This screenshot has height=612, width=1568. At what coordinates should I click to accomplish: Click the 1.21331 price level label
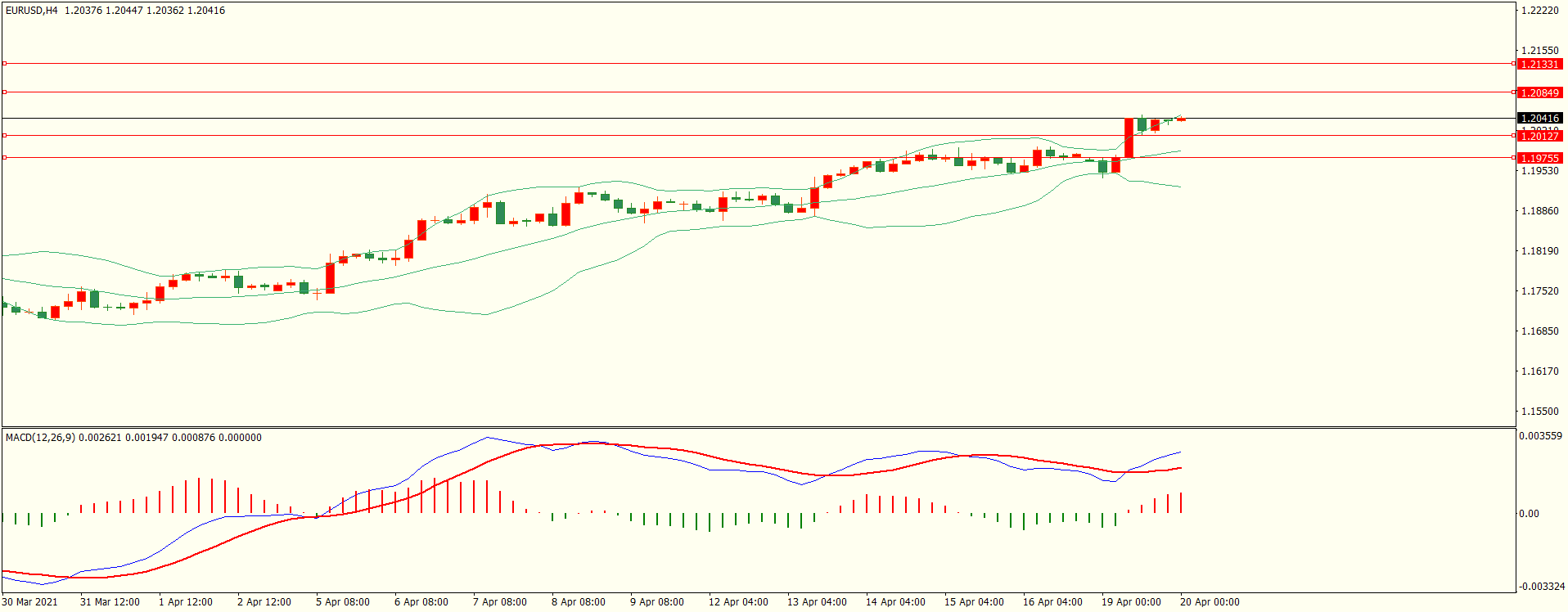click(1539, 64)
